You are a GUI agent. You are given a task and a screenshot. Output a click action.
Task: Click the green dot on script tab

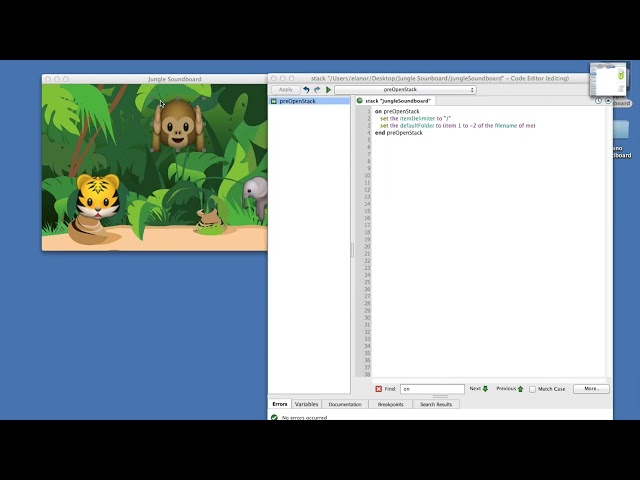(x=360, y=100)
